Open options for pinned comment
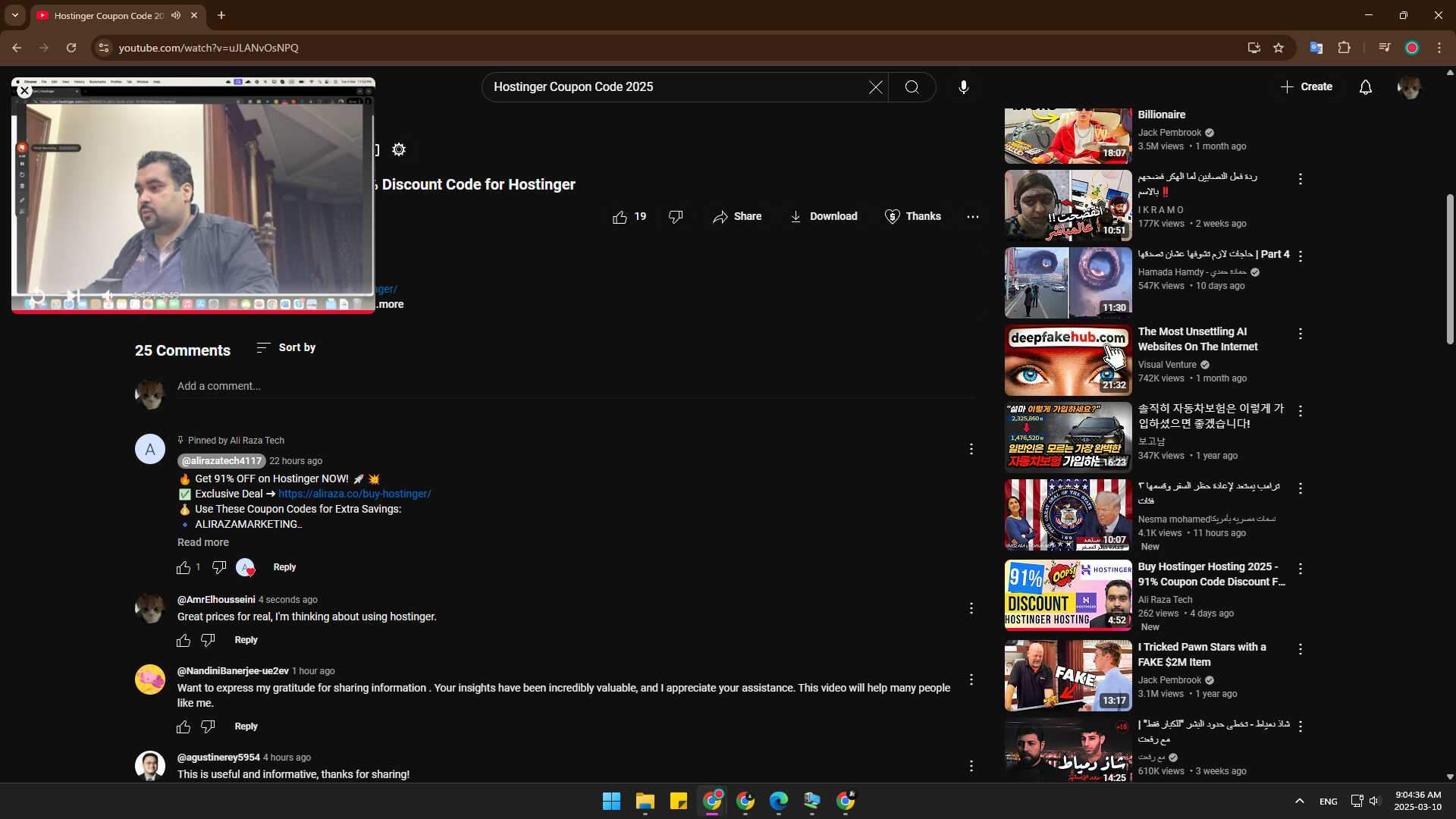The width and height of the screenshot is (1456, 819). pos(971,449)
